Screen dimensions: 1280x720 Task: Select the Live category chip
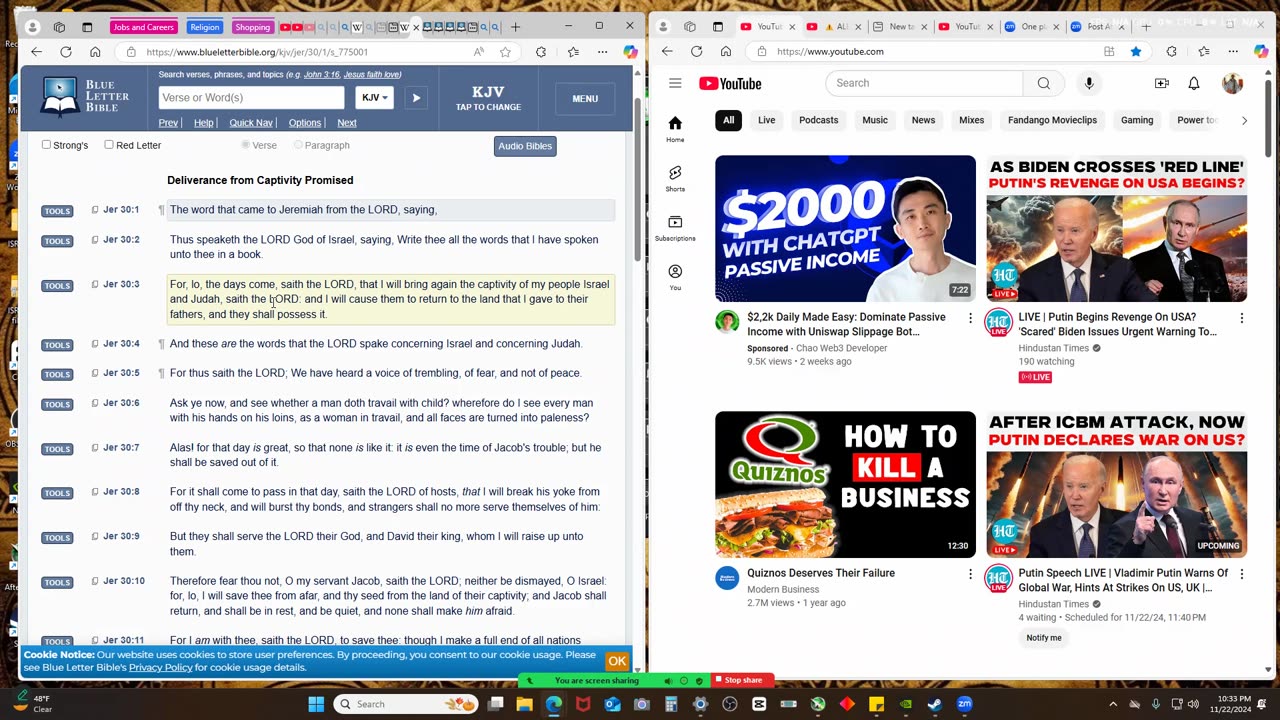pyautogui.click(x=766, y=120)
